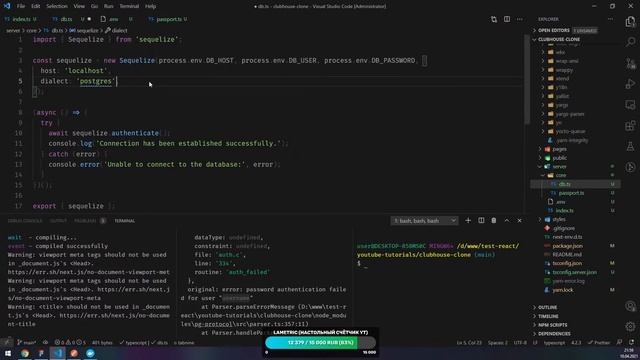Open the Source Control view
The width and height of the screenshot is (640, 360).
pyautogui.click(x=630, y=63)
